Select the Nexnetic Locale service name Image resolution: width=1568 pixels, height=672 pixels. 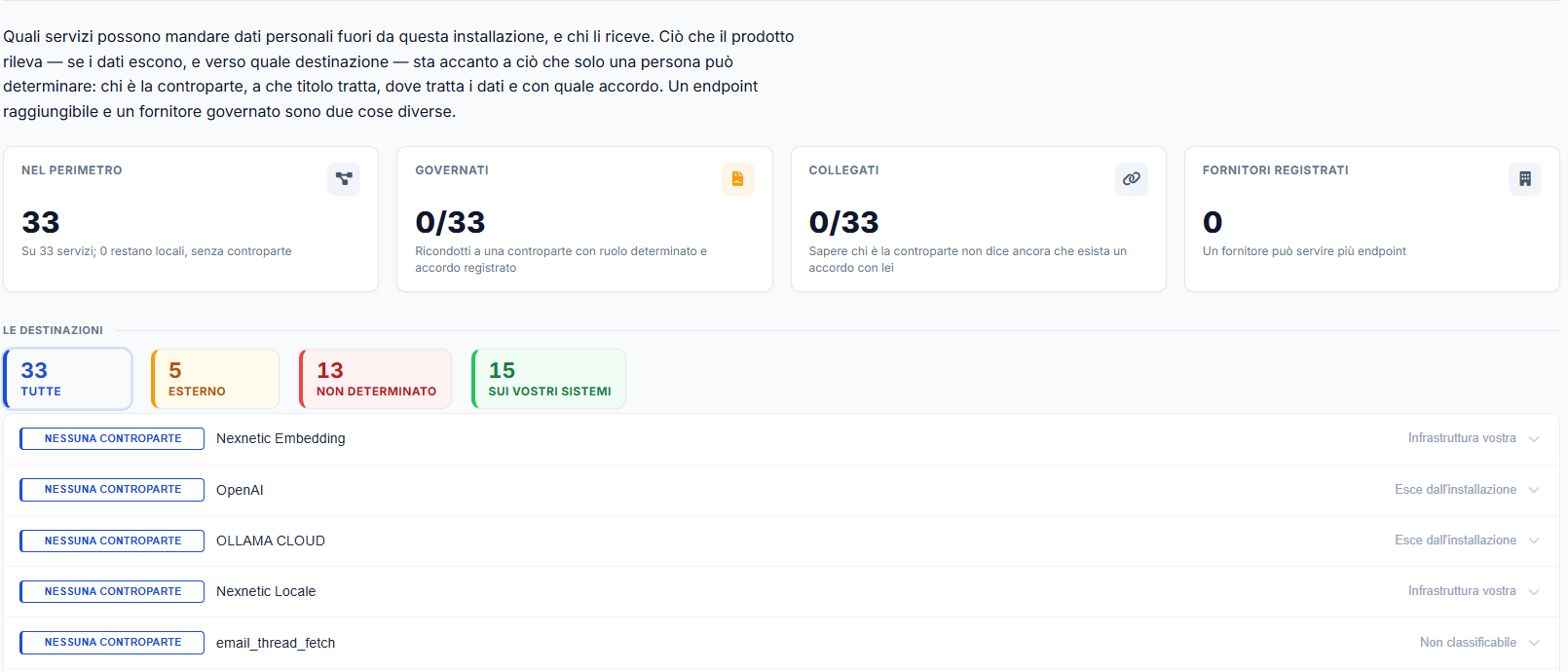coord(266,591)
